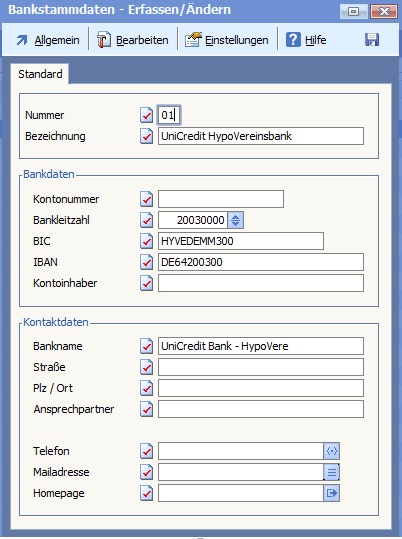The width and height of the screenshot is (402, 539).
Task: Close the Bankstammdaten window
Action: pyautogui.click(x=384, y=11)
